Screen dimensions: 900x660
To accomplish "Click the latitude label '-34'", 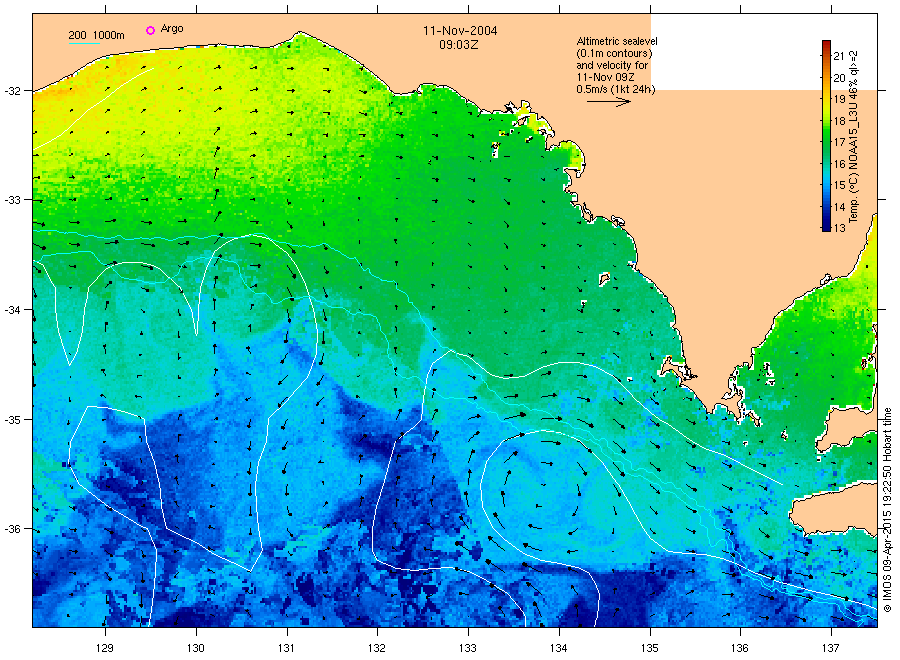I will [x=12, y=310].
